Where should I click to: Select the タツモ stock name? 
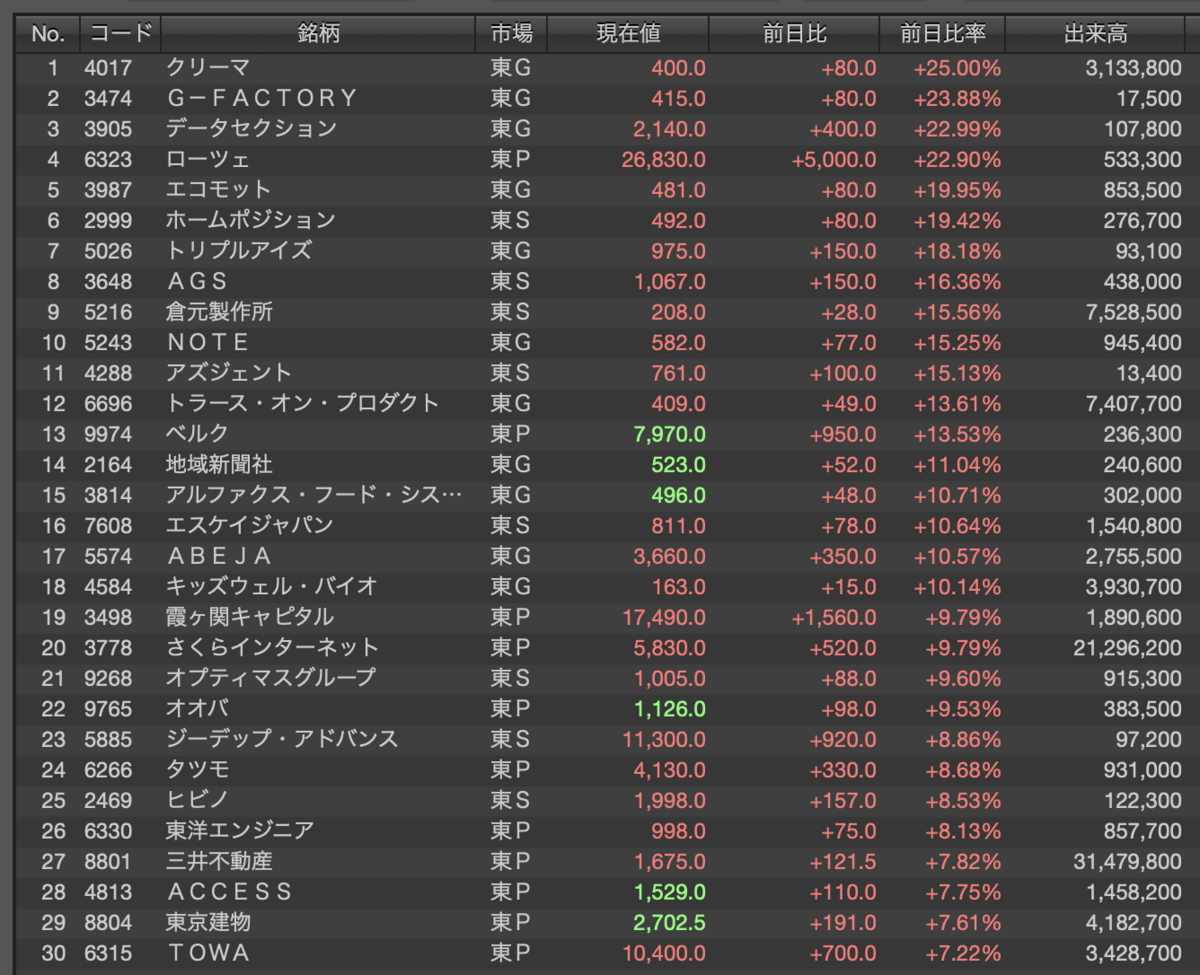pos(197,770)
